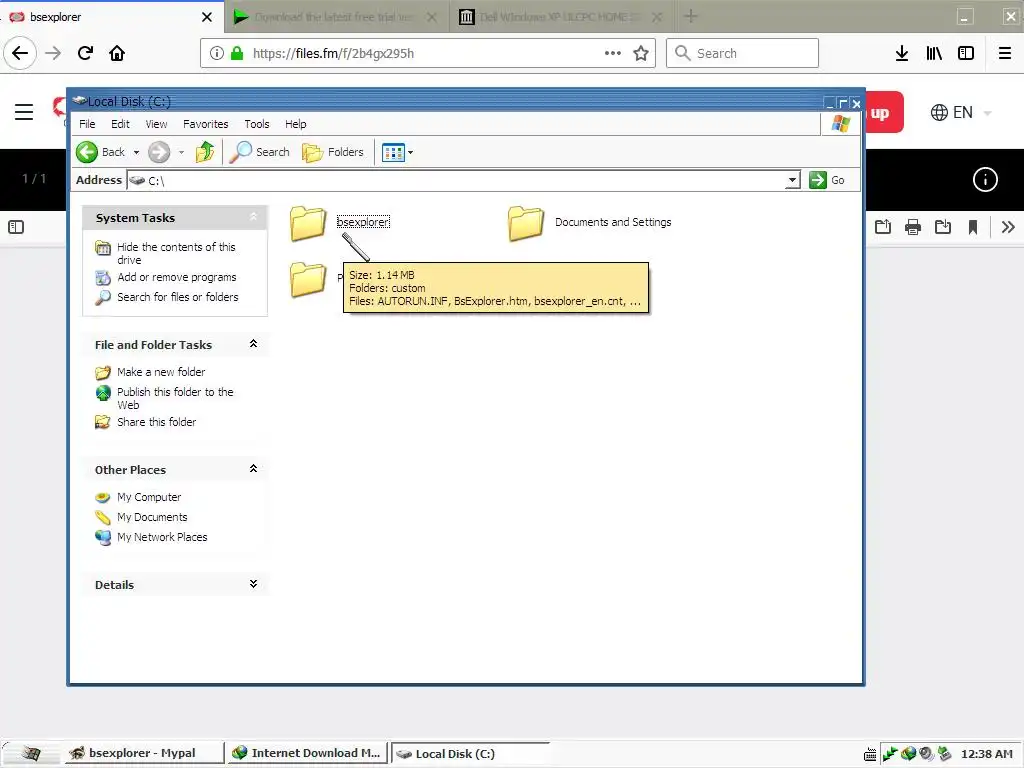Go to the browser Home page
The width and height of the screenshot is (1024, 768).
(x=117, y=53)
